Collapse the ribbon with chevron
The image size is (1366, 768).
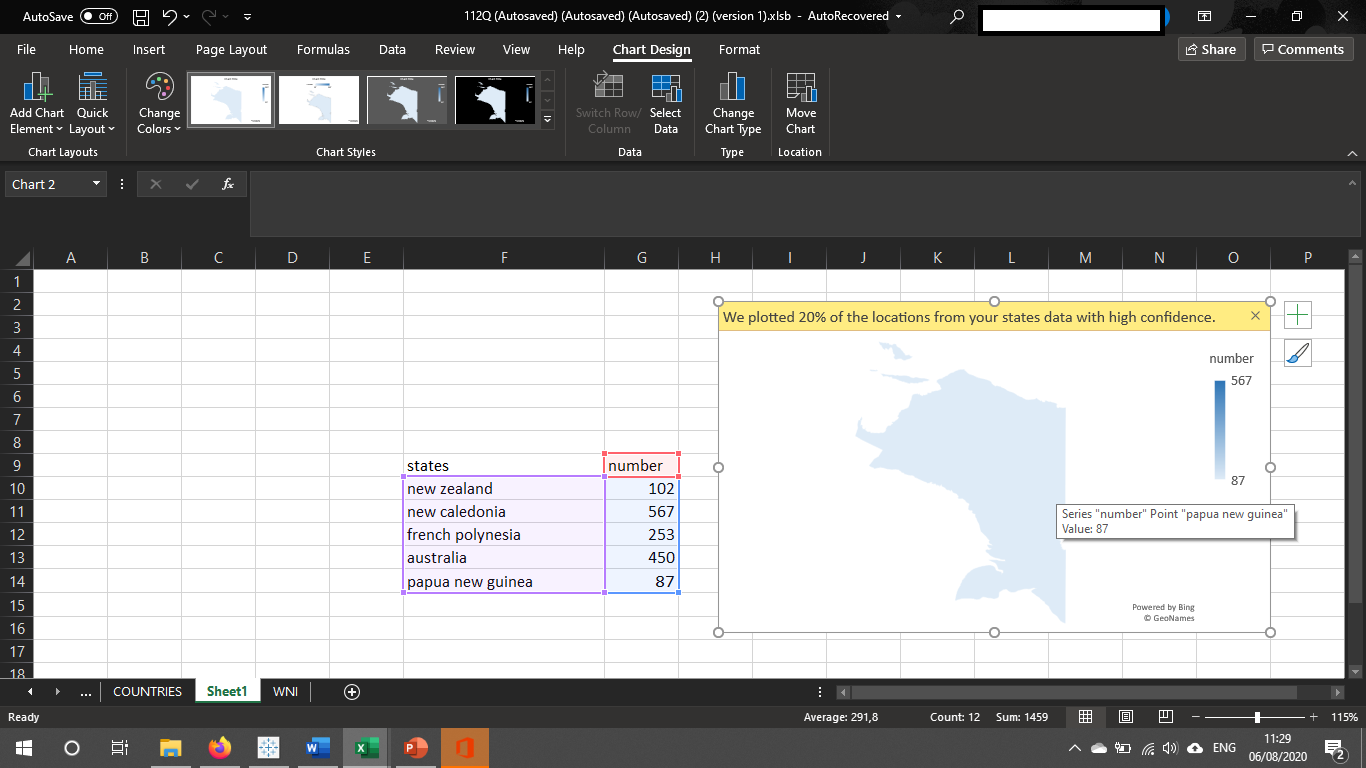[1353, 153]
